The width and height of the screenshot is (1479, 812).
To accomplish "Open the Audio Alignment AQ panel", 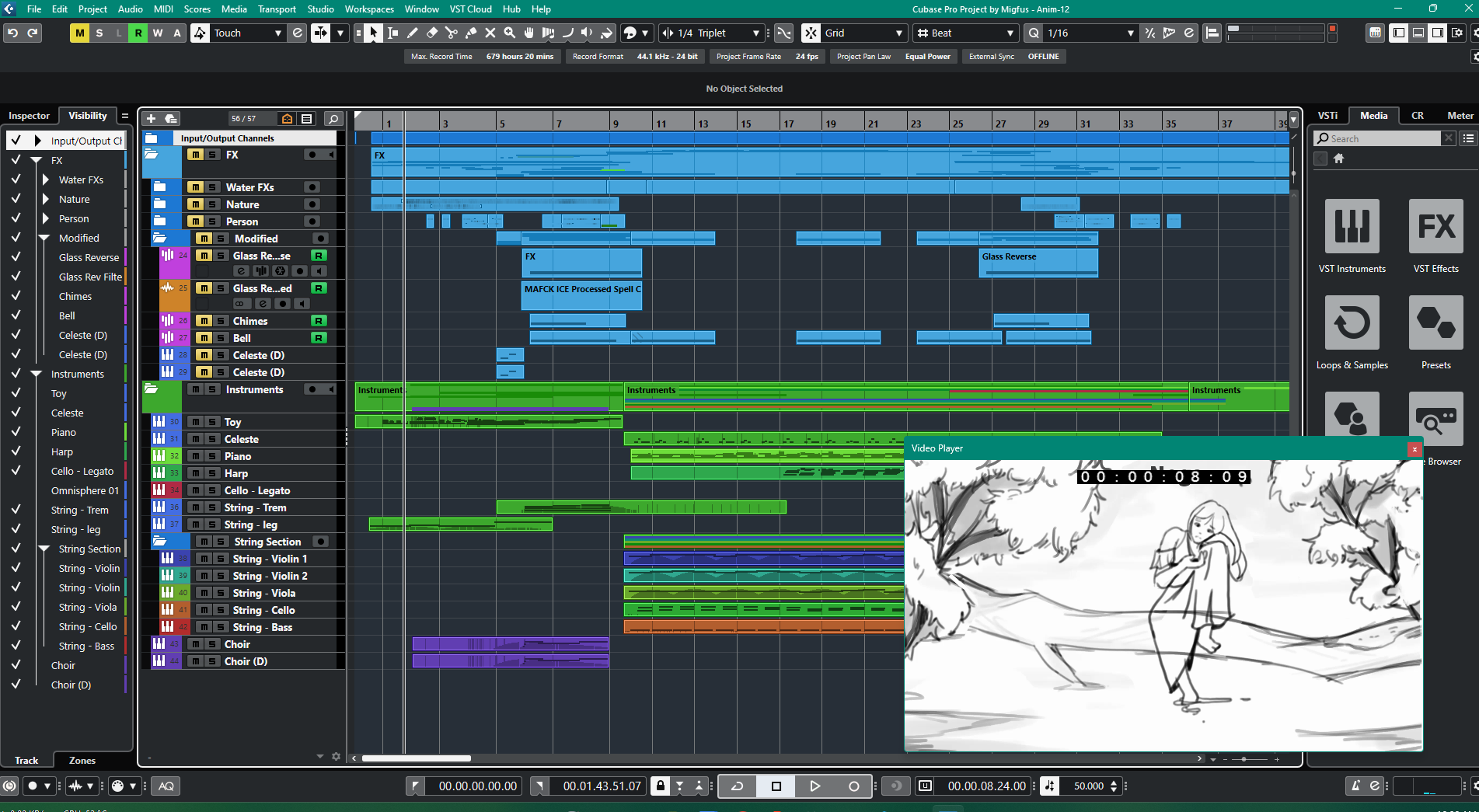I will [166, 786].
